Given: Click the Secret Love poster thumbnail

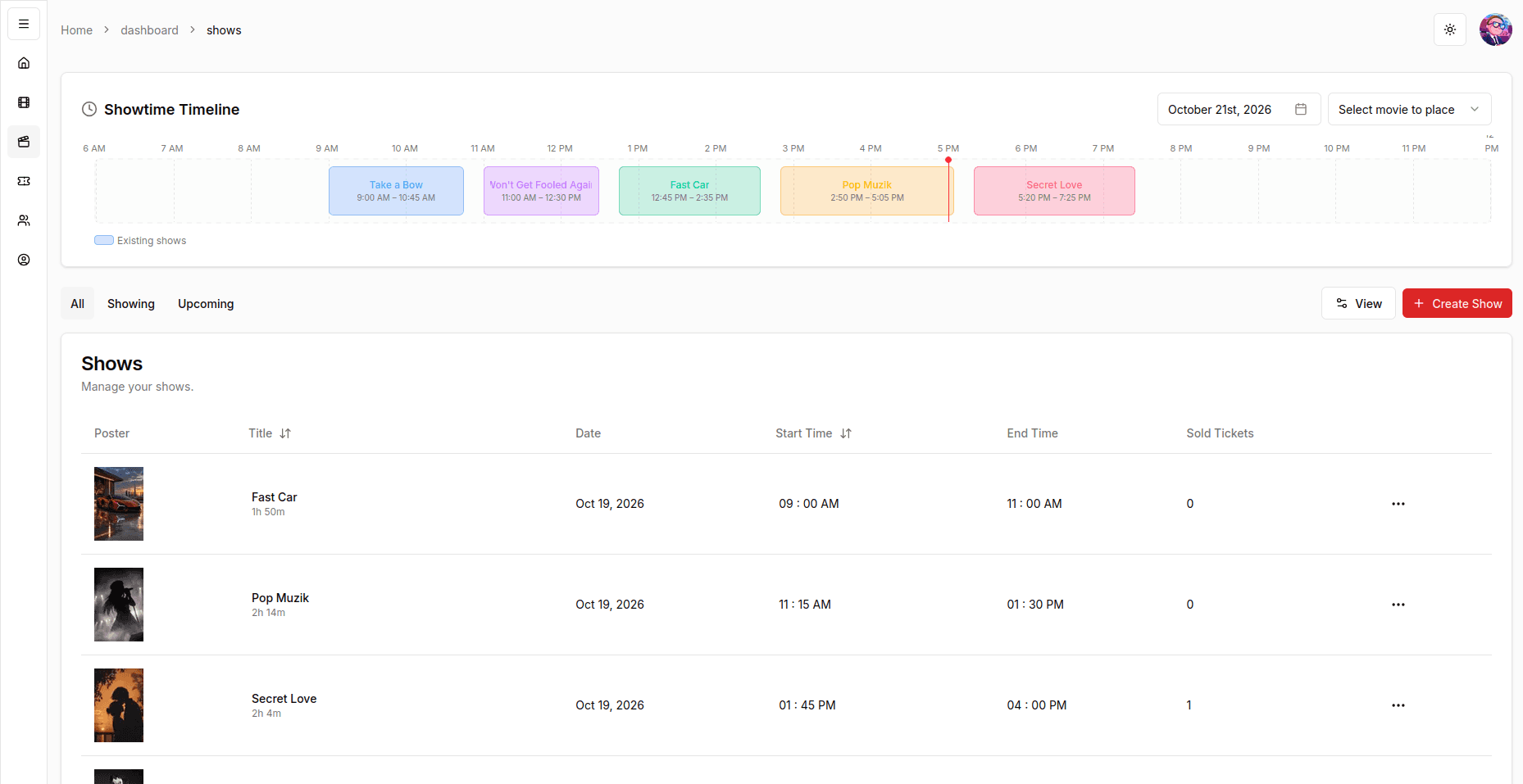Looking at the screenshot, I should tap(119, 705).
